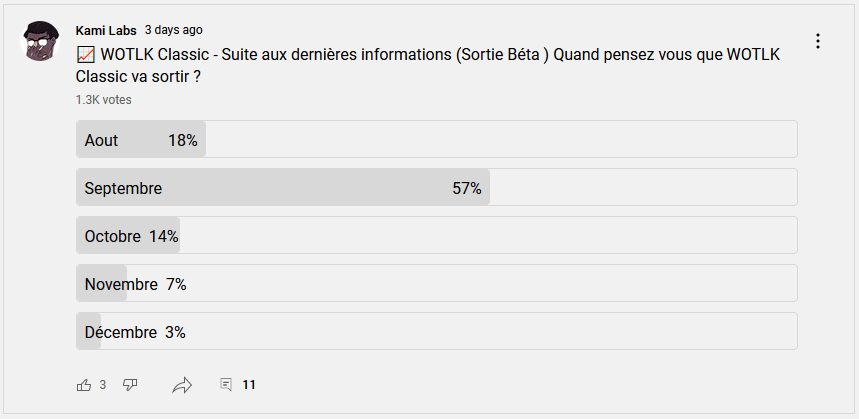Open the post options three-dot menu
The height and width of the screenshot is (419, 859).
click(x=818, y=41)
